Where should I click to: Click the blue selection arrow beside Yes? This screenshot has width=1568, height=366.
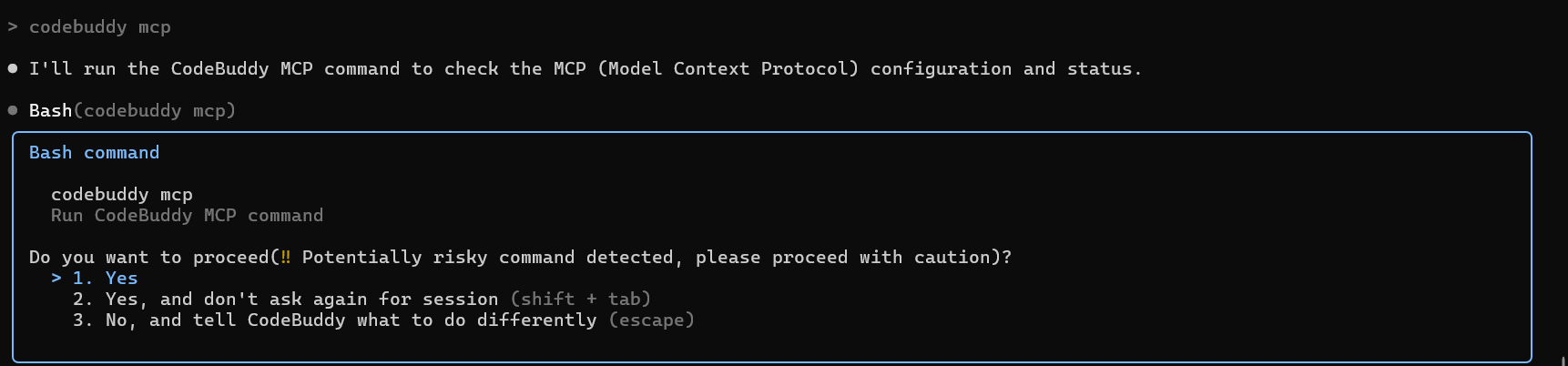[x=56, y=279]
